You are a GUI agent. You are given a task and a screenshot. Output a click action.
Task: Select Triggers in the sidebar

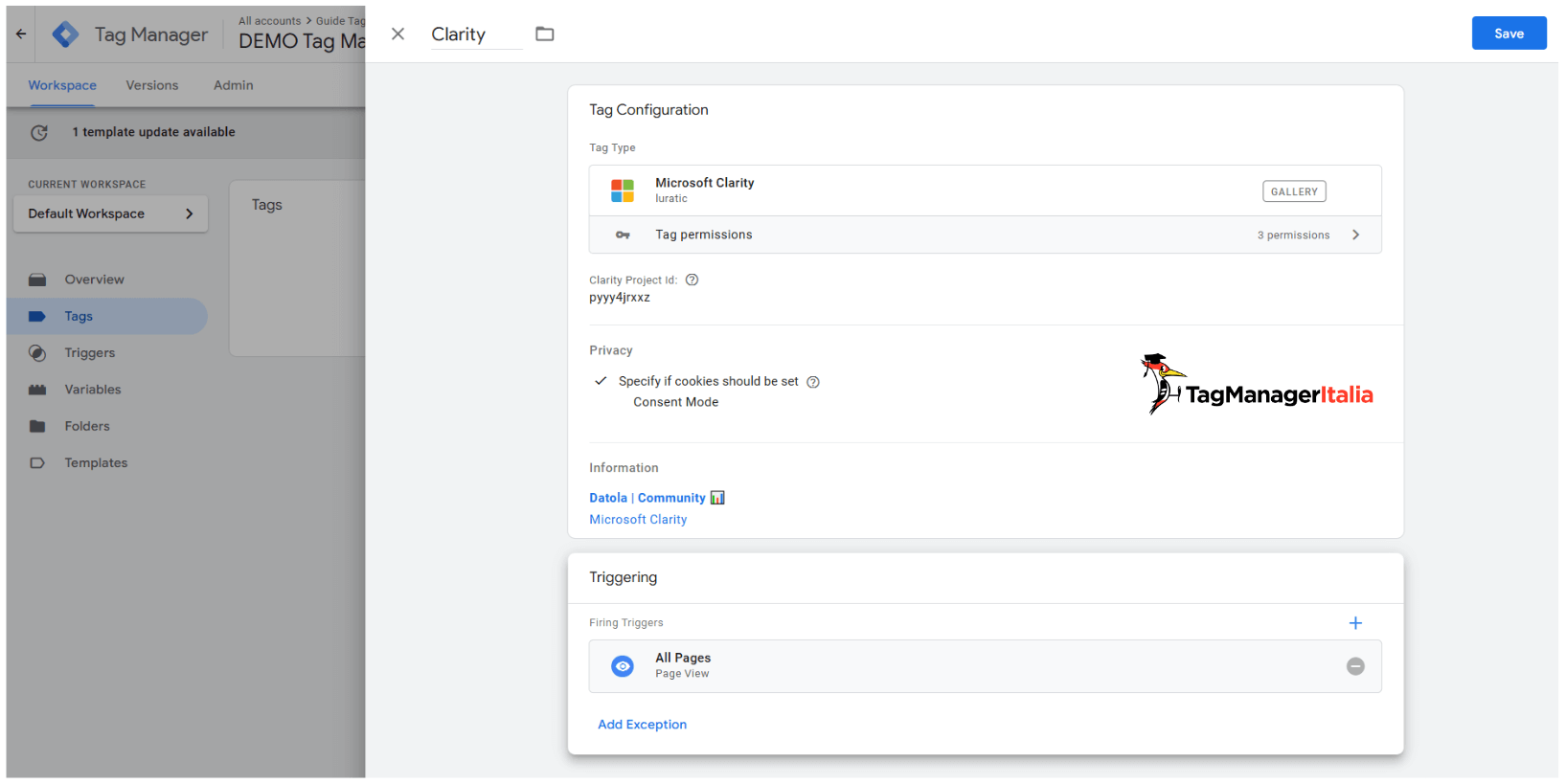pyautogui.click(x=89, y=353)
